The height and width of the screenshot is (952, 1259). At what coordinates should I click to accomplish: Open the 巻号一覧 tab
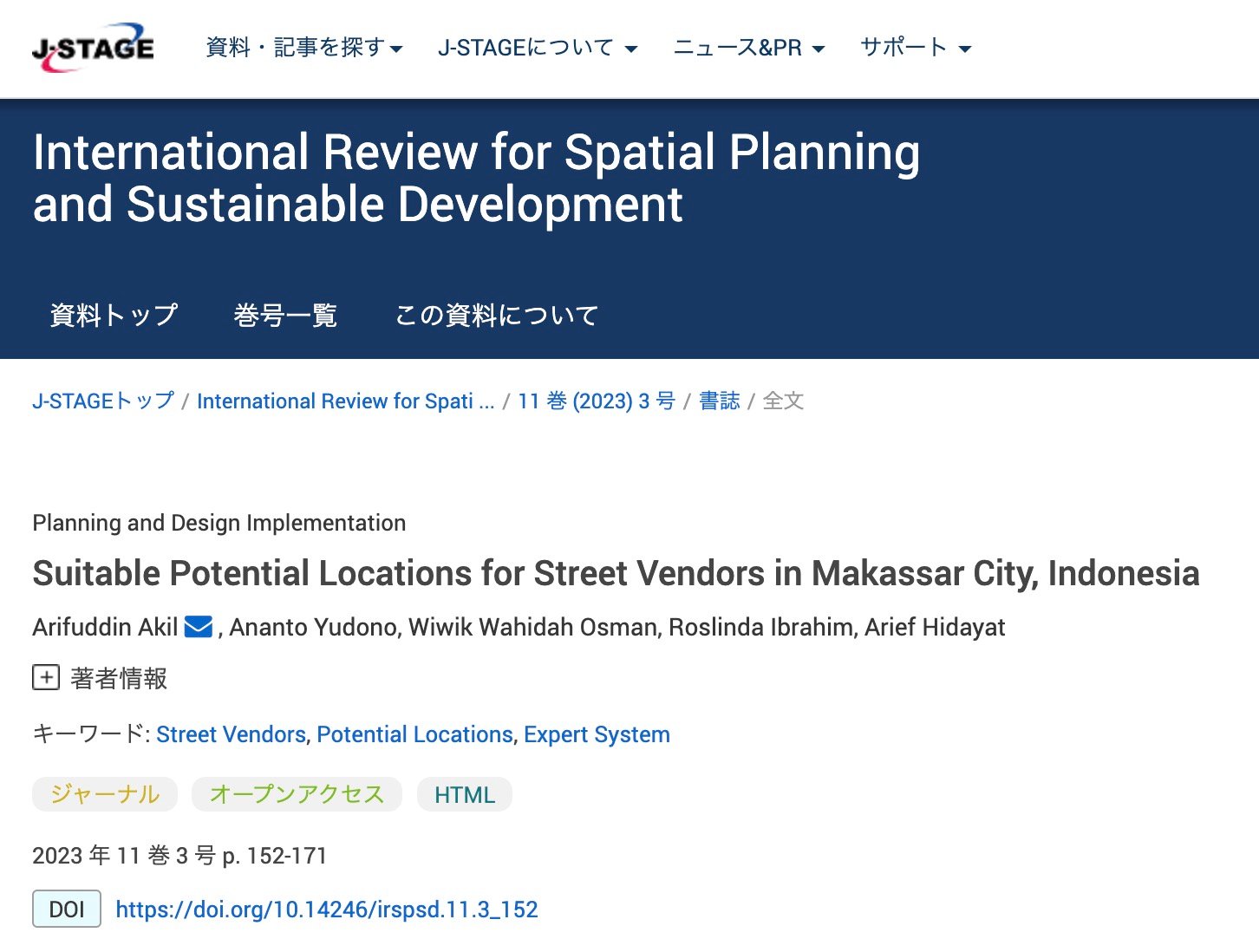coord(285,315)
